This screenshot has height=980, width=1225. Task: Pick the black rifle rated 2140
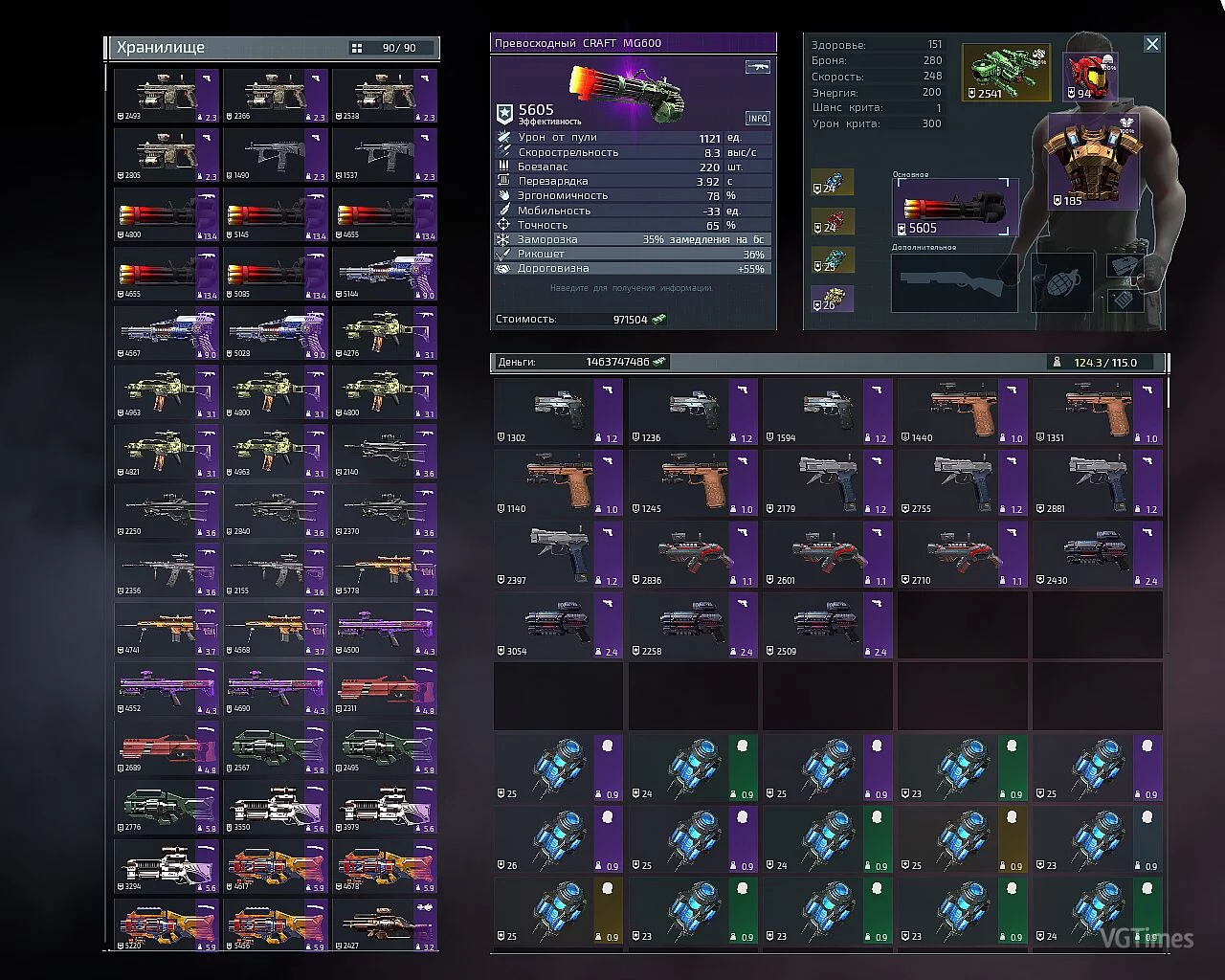pyautogui.click(x=385, y=452)
